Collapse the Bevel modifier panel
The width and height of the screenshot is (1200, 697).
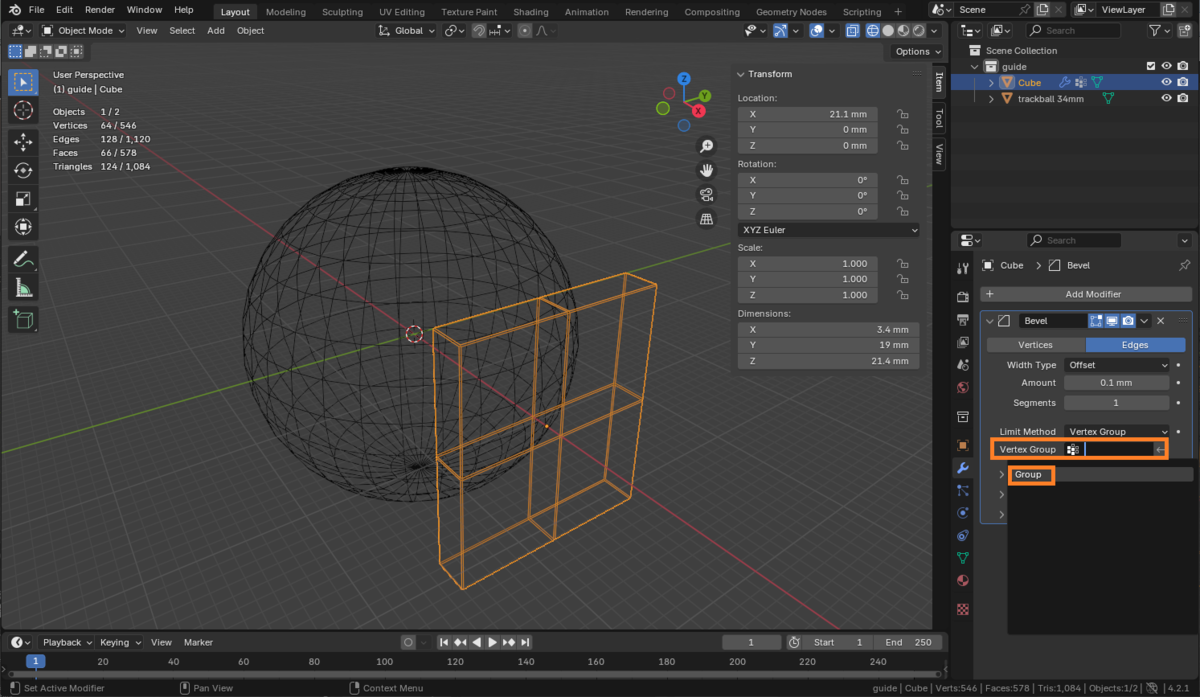tap(990, 321)
